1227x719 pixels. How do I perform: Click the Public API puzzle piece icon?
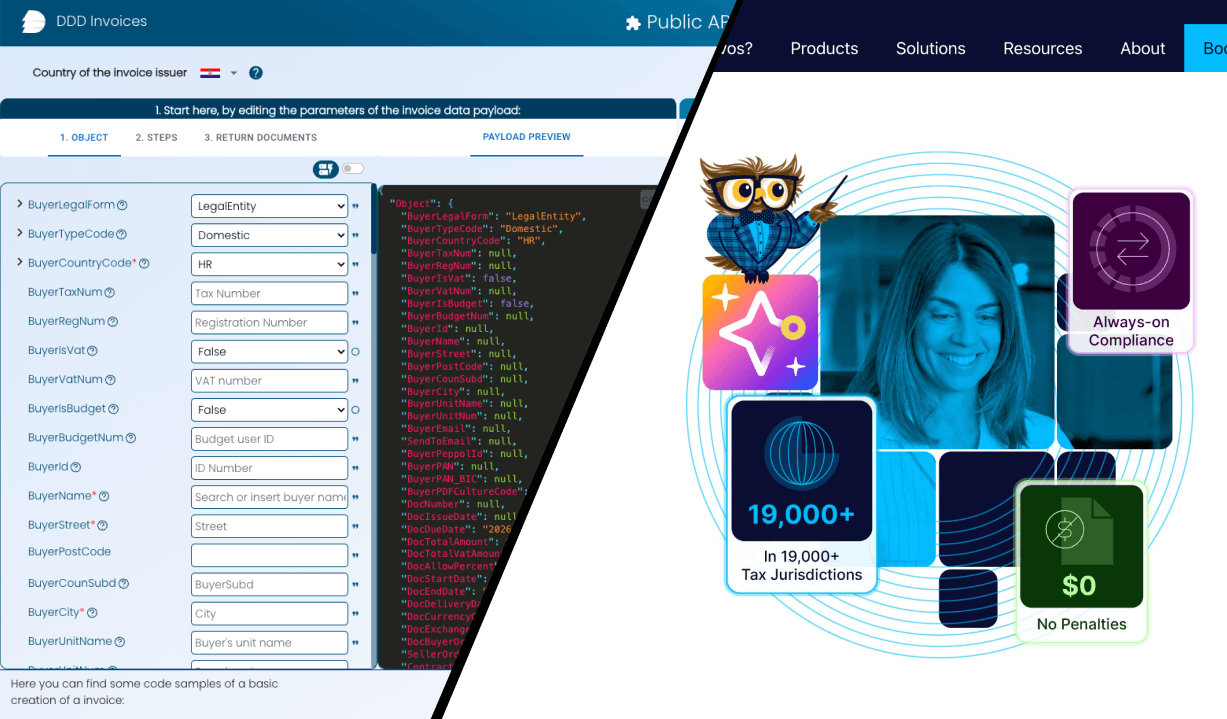point(632,23)
